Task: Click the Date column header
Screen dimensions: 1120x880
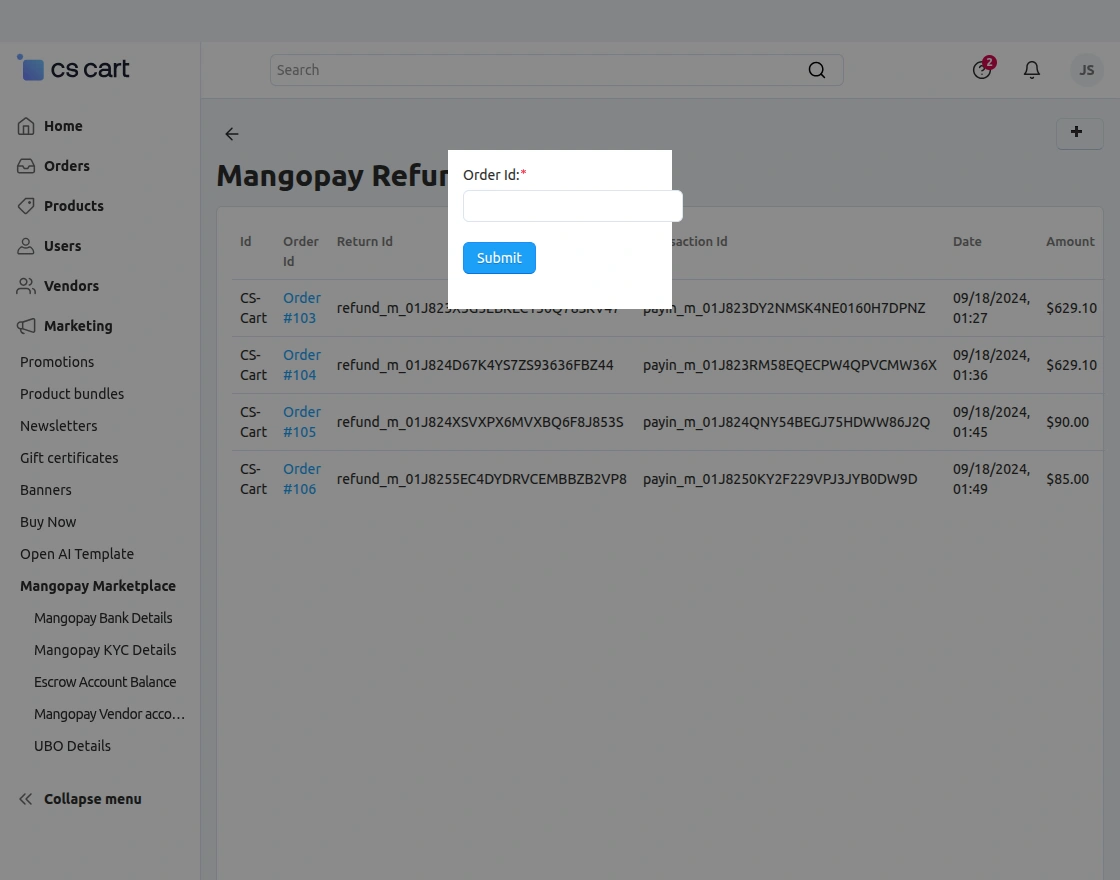Action: pos(967,241)
